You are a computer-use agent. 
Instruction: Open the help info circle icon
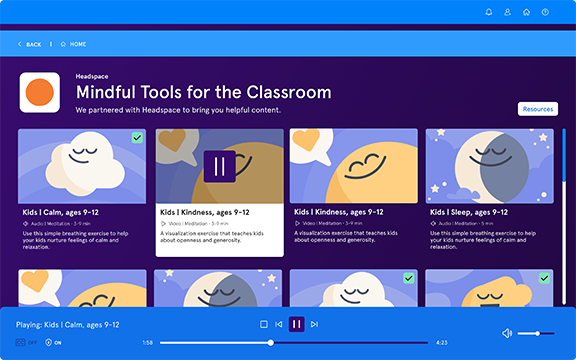545,12
